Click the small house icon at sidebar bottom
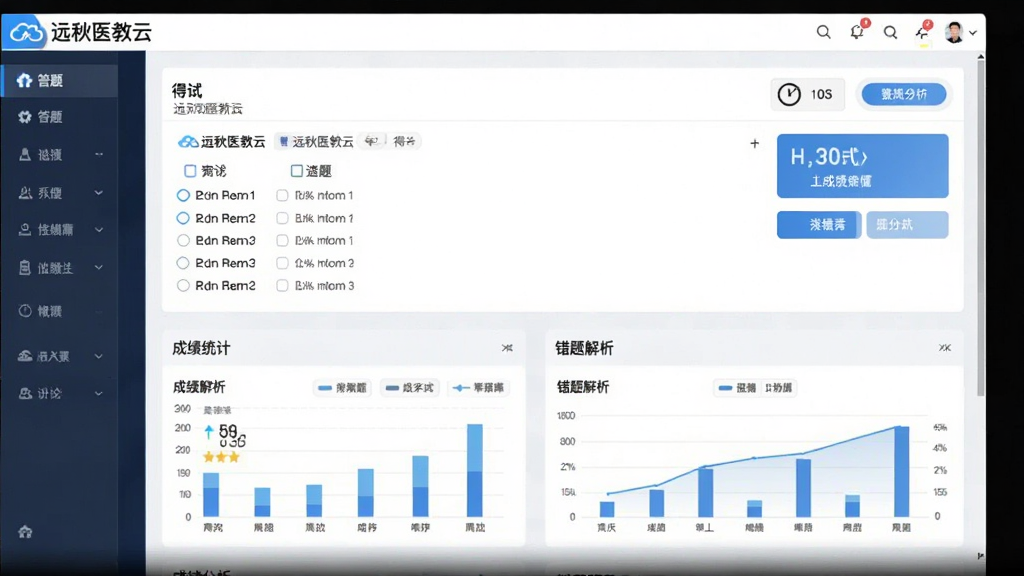1024x576 pixels. coord(25,532)
